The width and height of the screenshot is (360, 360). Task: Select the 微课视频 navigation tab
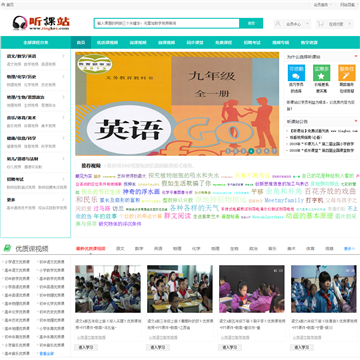coord(166,43)
